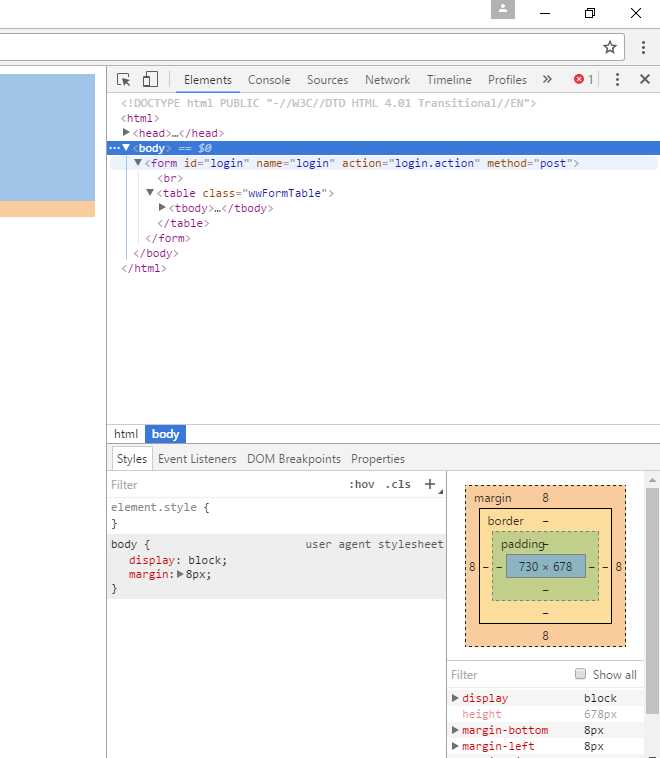Click the red error count indicator
660x758 pixels.
(583, 80)
